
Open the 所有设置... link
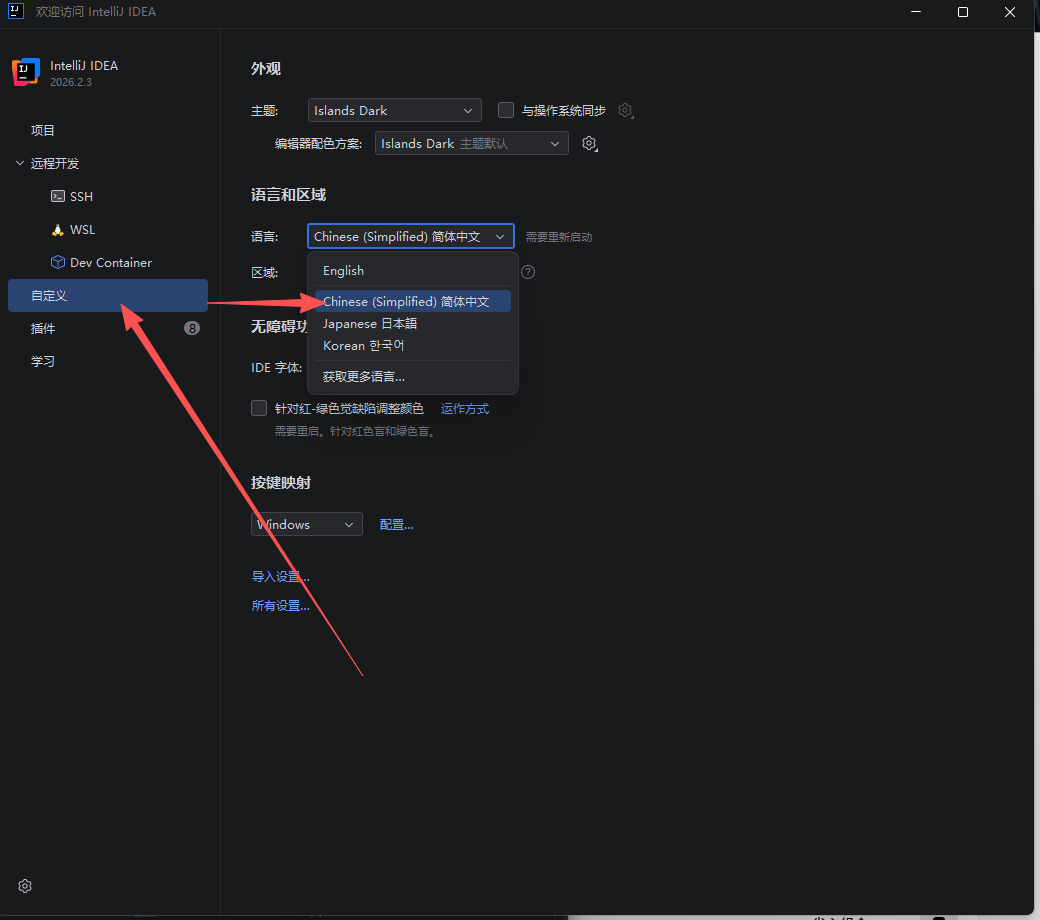(281, 606)
